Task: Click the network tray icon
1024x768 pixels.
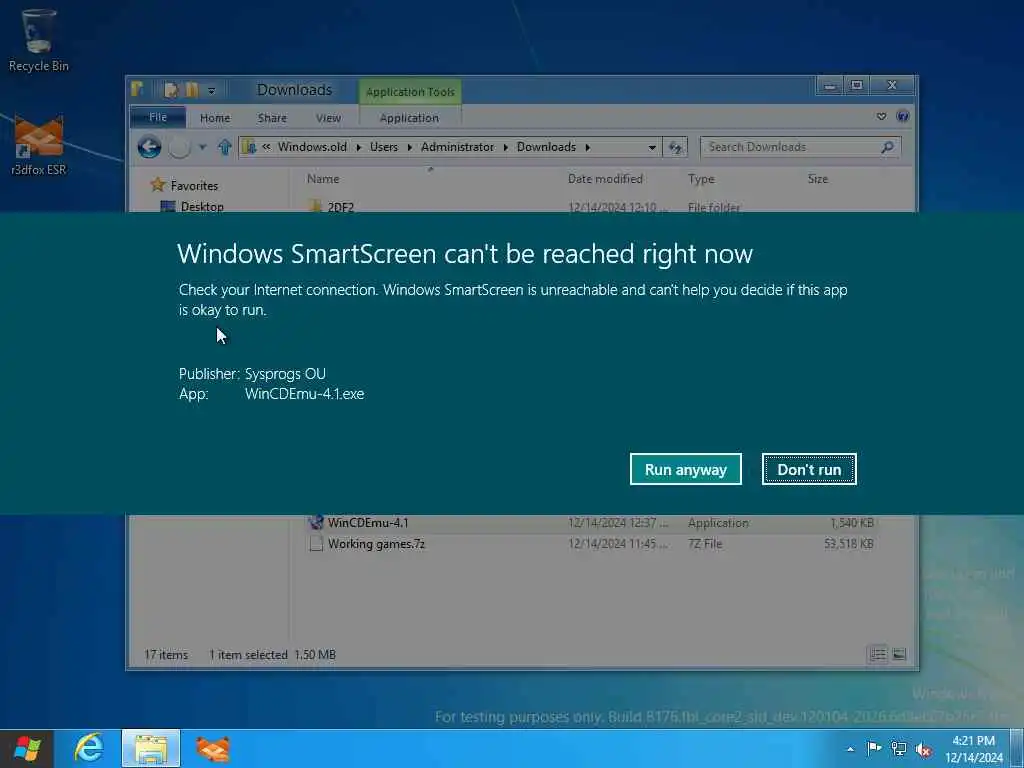Action: (899, 749)
